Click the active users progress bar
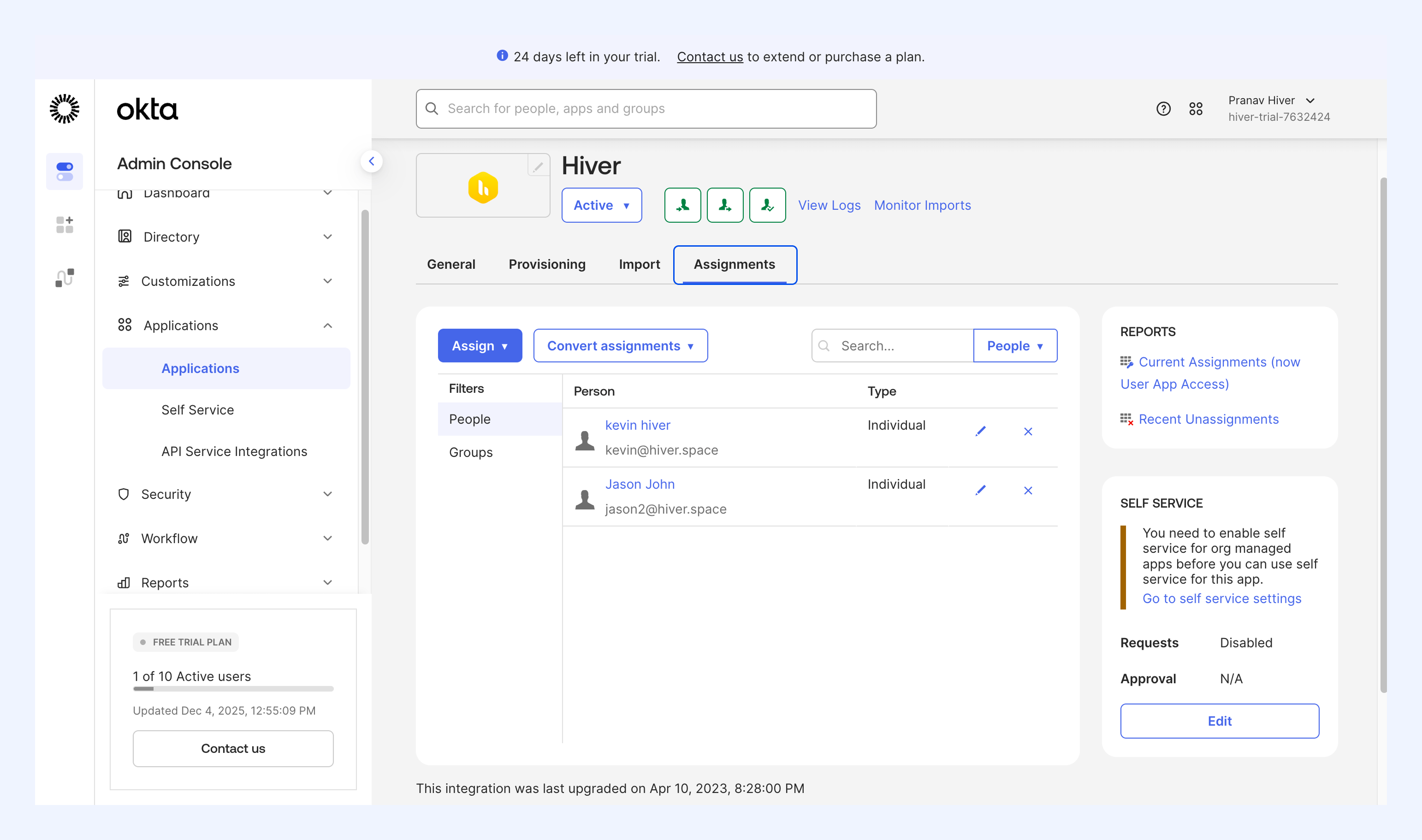This screenshot has height=840, width=1422. pos(233,689)
